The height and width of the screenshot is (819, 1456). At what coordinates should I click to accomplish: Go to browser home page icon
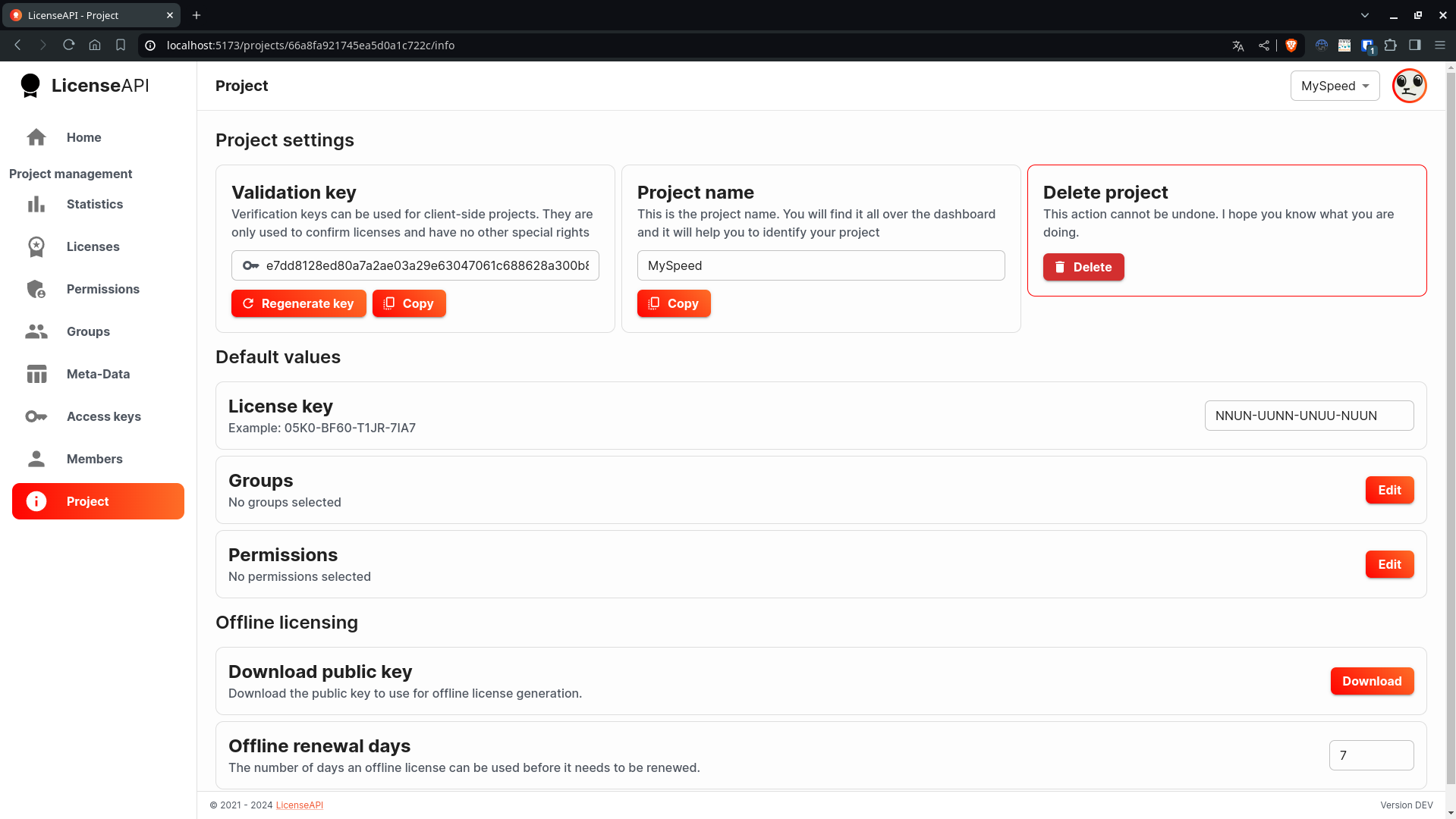click(95, 45)
